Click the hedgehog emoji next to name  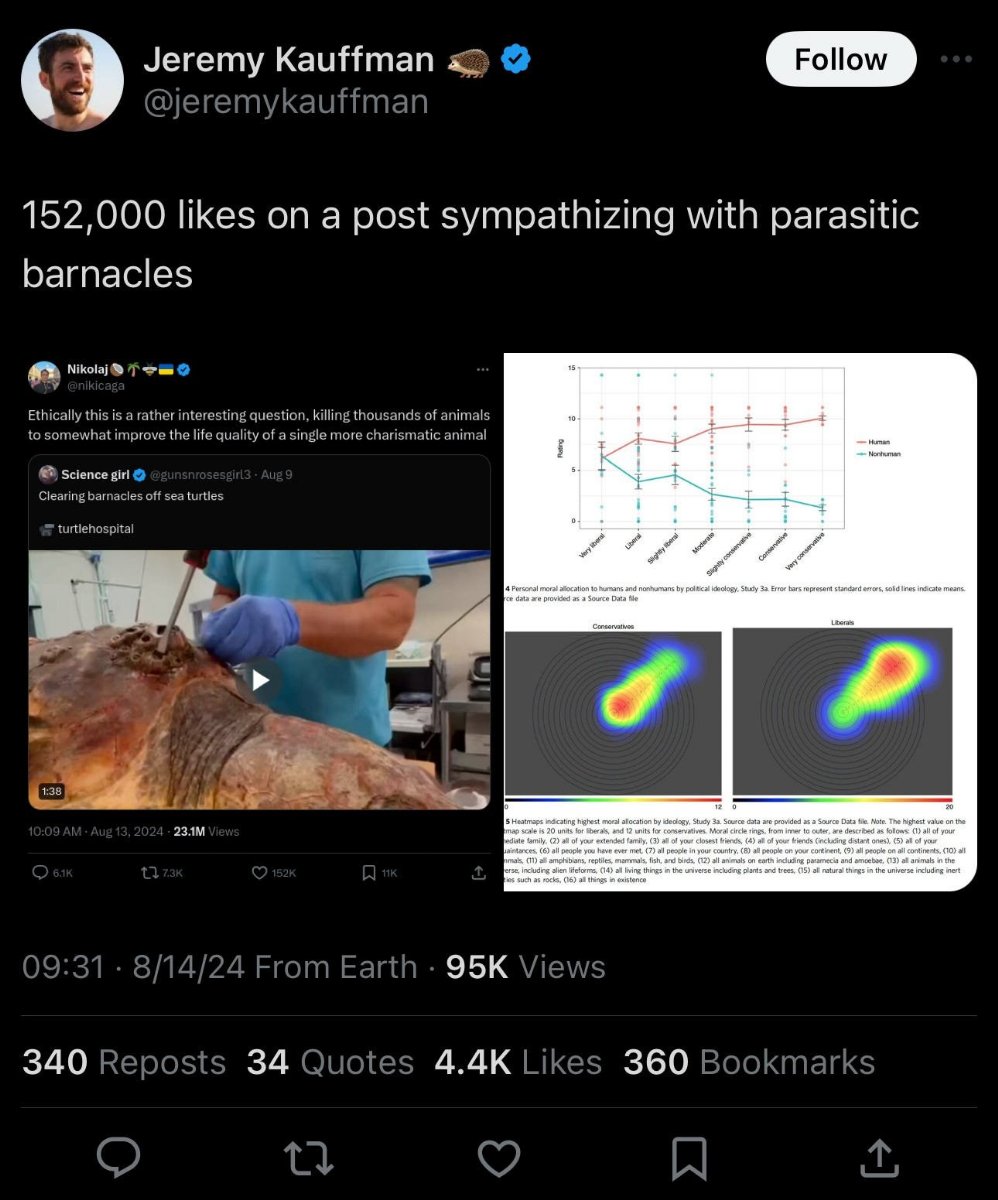pos(468,61)
